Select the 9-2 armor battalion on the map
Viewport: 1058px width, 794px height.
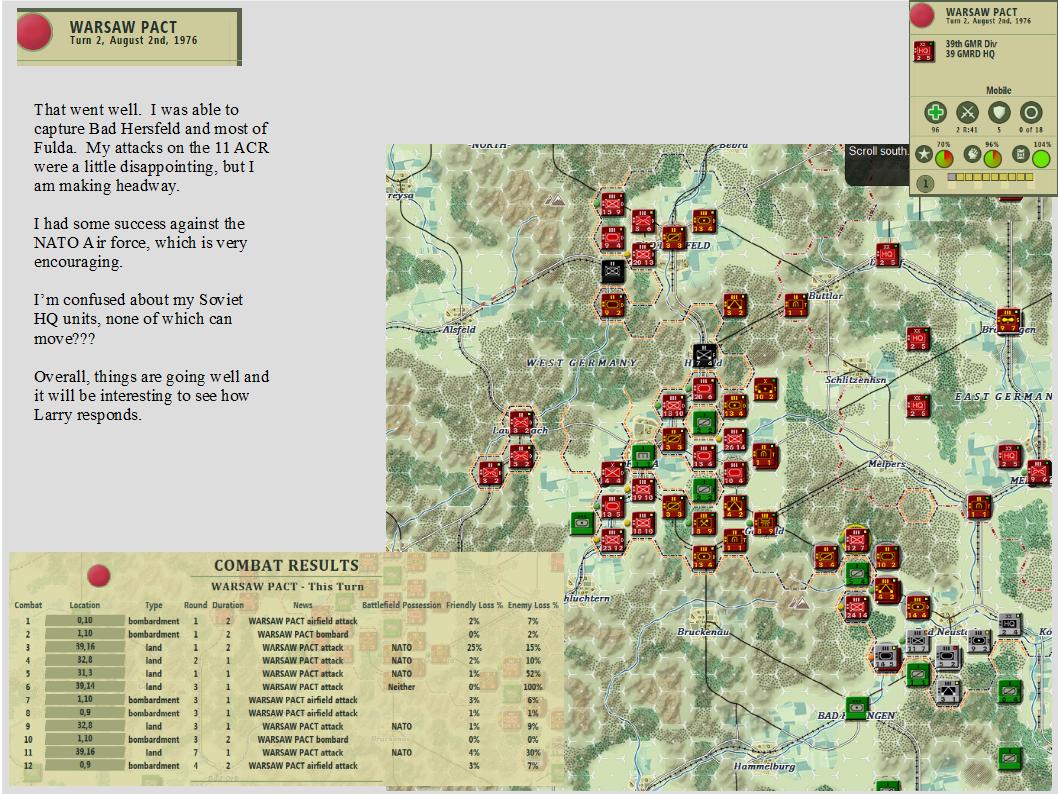coord(613,305)
